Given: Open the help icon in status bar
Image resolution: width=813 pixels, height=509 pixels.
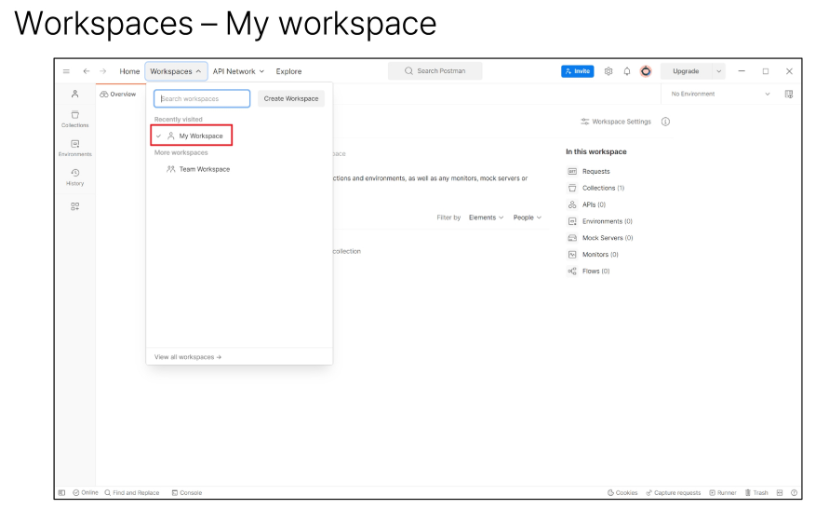Looking at the screenshot, I should point(794,492).
